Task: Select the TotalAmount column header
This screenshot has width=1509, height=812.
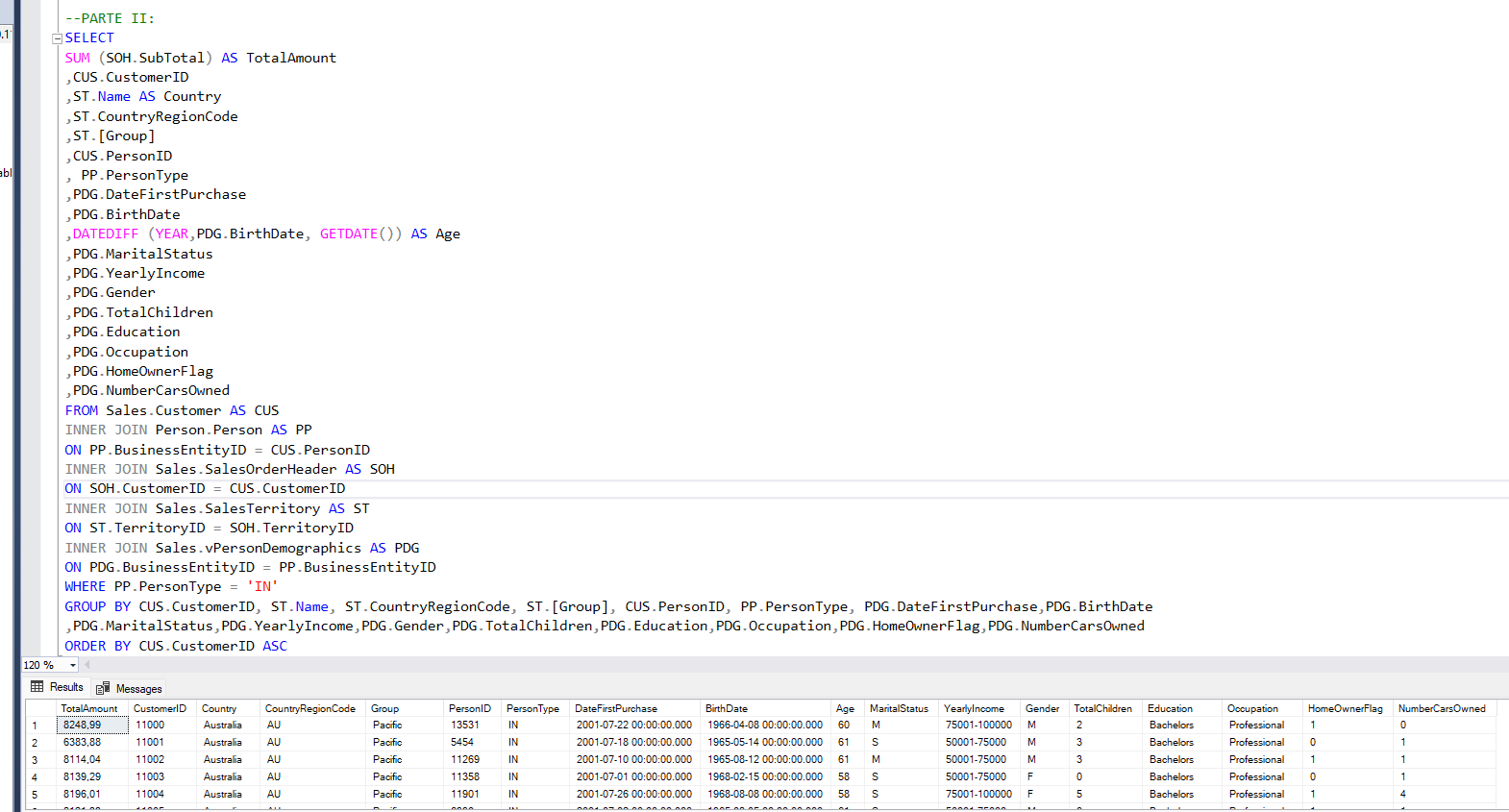Action: [x=92, y=708]
